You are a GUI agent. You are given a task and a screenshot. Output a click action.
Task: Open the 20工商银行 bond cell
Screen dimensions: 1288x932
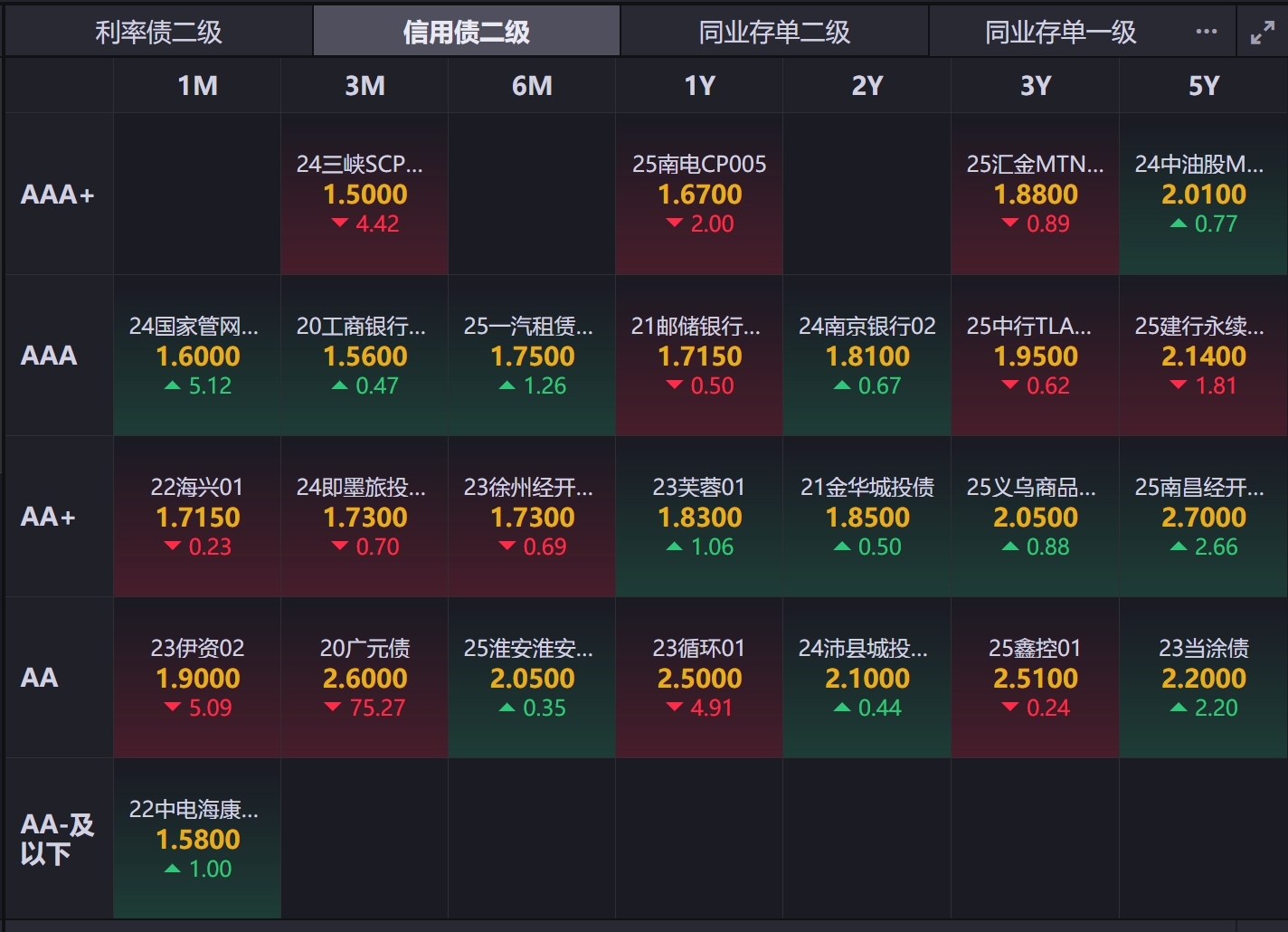(x=365, y=356)
